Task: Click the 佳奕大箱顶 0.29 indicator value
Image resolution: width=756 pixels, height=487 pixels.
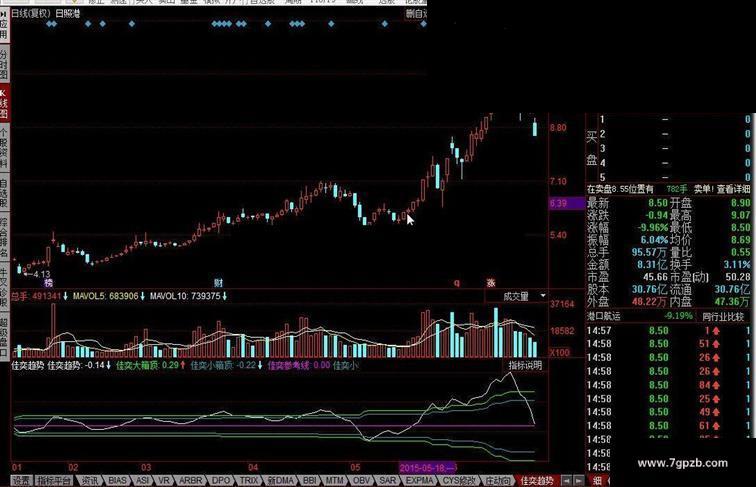Action: [x=151, y=365]
